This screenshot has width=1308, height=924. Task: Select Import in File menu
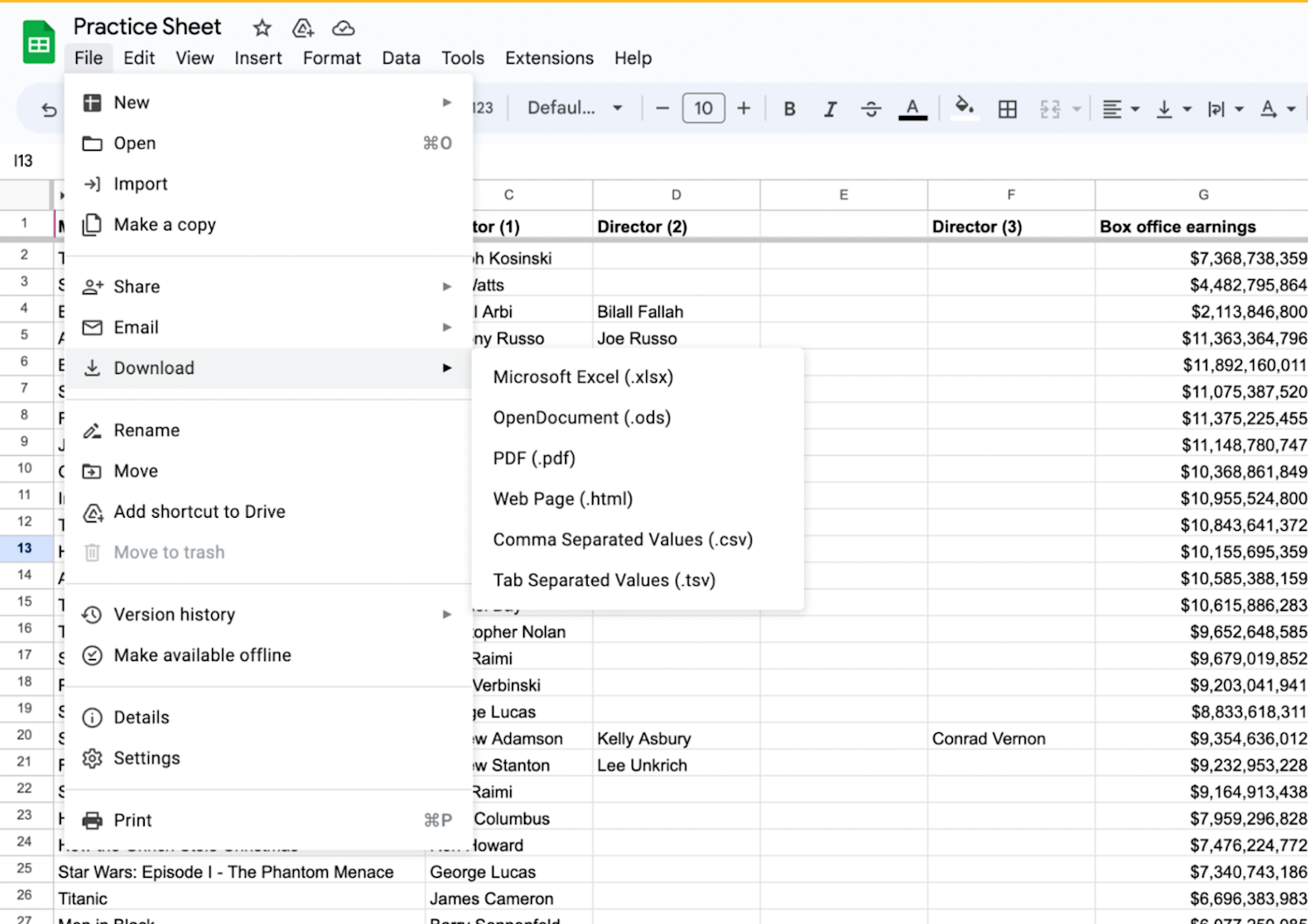point(269,184)
